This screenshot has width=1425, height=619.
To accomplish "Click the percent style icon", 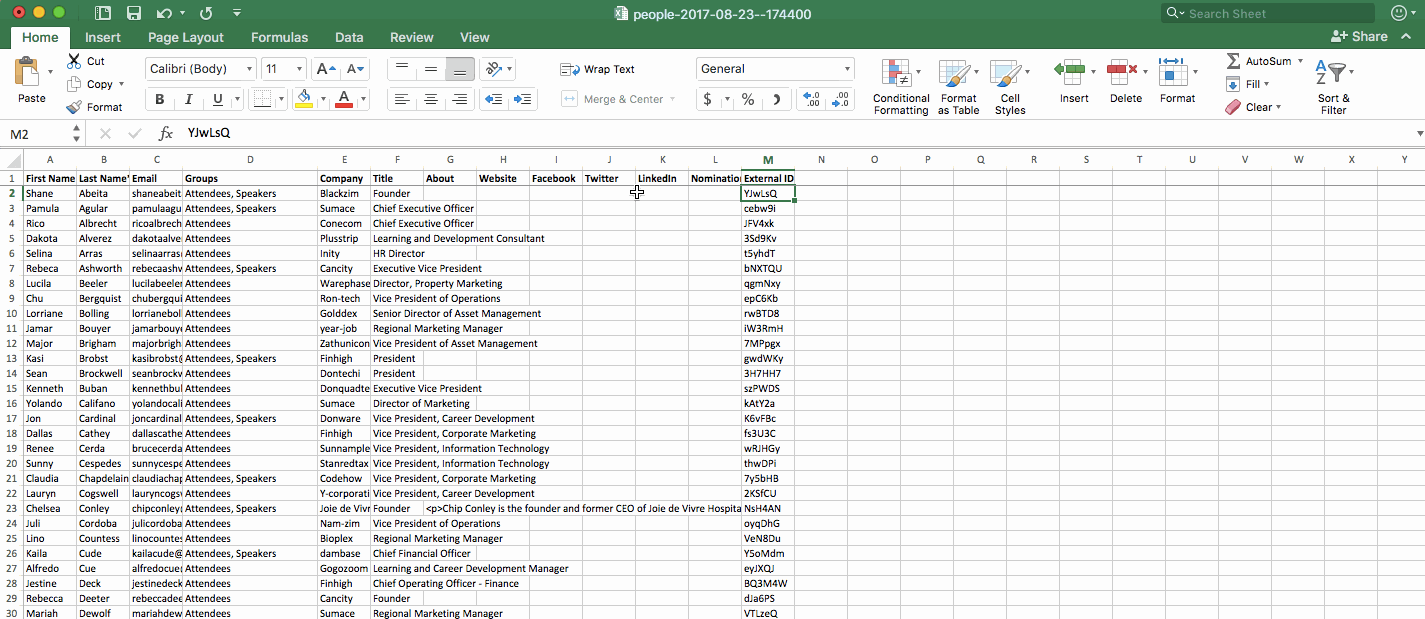I will [x=747, y=99].
